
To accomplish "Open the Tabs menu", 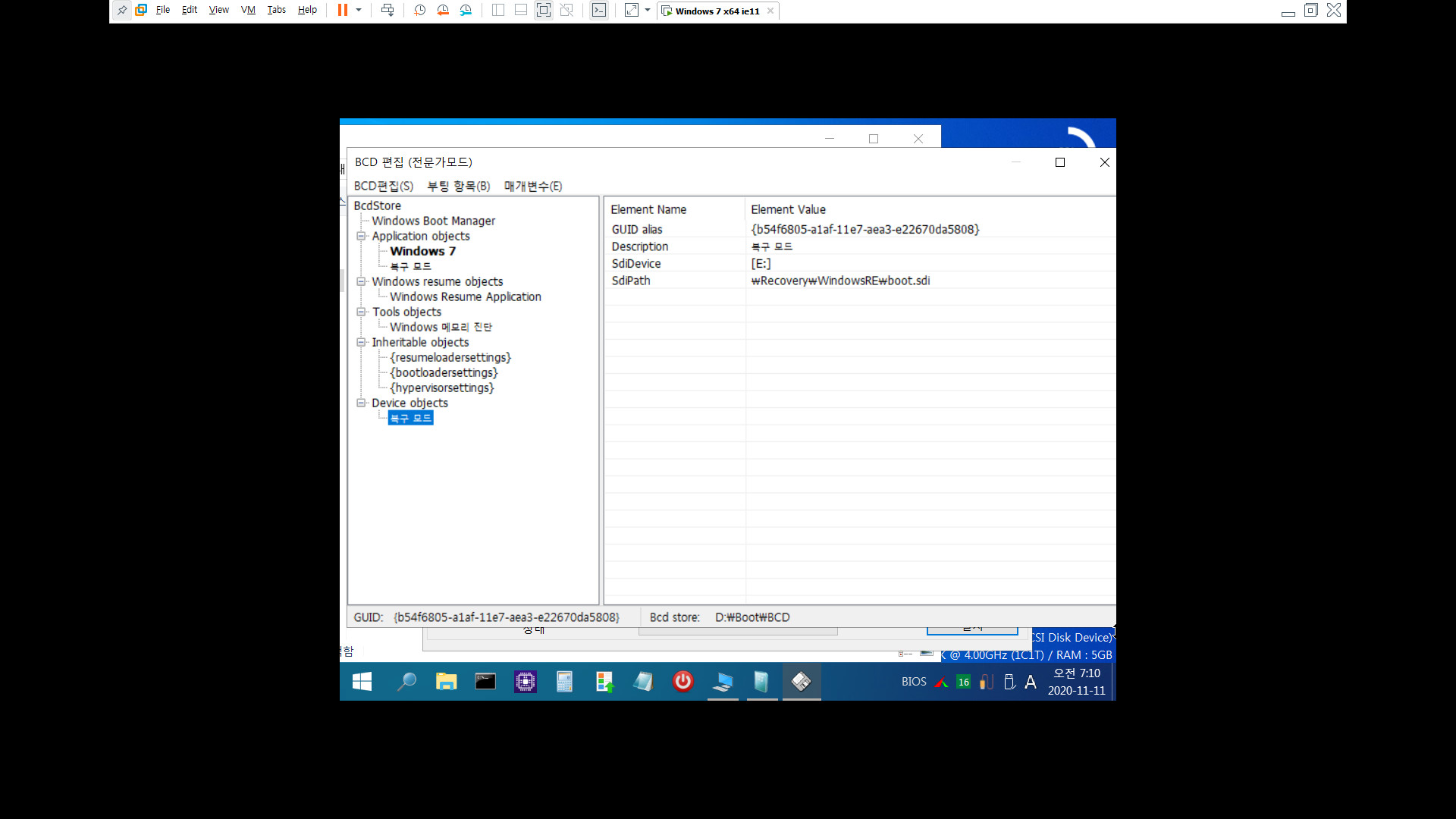I will pyautogui.click(x=277, y=11).
